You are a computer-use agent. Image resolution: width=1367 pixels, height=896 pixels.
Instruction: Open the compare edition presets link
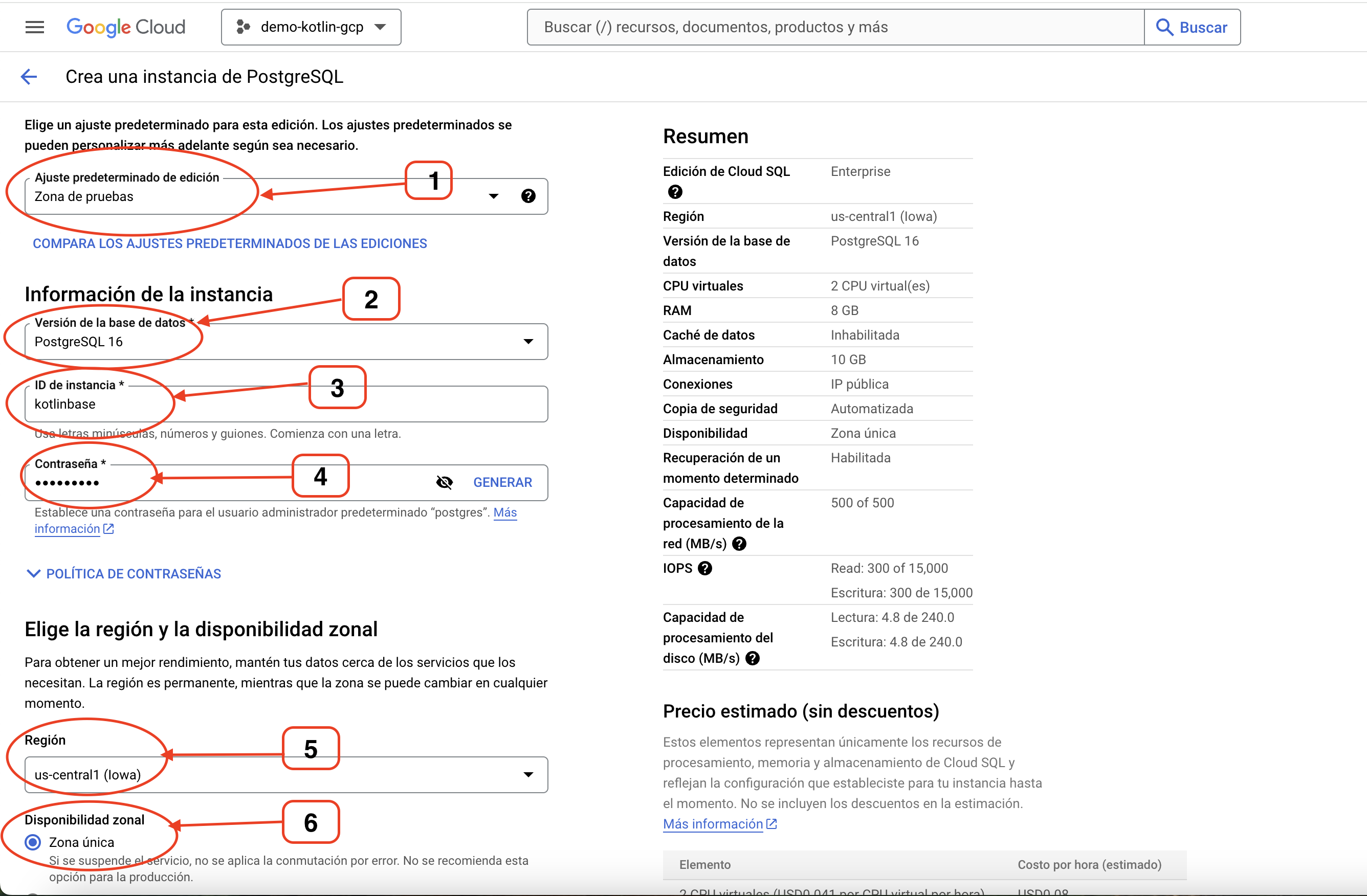click(230, 243)
